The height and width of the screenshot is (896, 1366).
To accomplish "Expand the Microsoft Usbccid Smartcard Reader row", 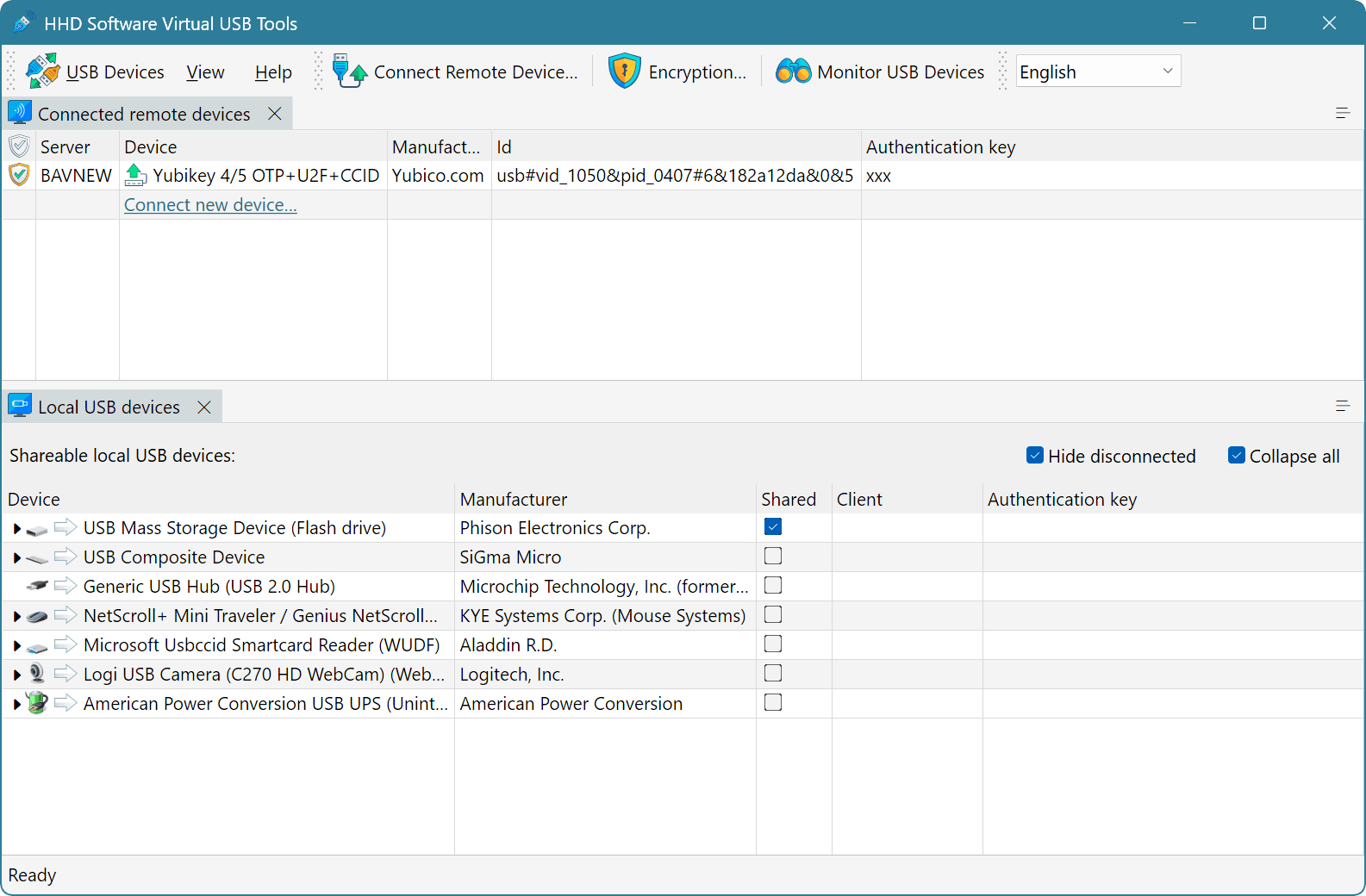I will [16, 646].
